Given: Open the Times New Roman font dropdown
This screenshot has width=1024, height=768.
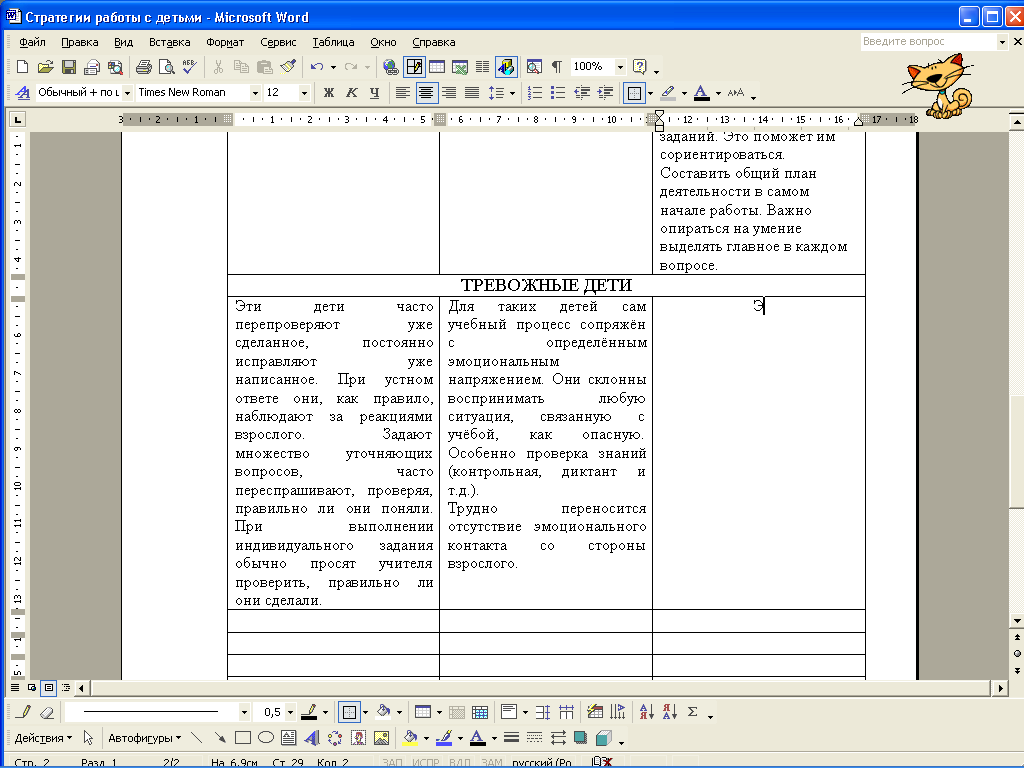Looking at the screenshot, I should coord(255,93).
